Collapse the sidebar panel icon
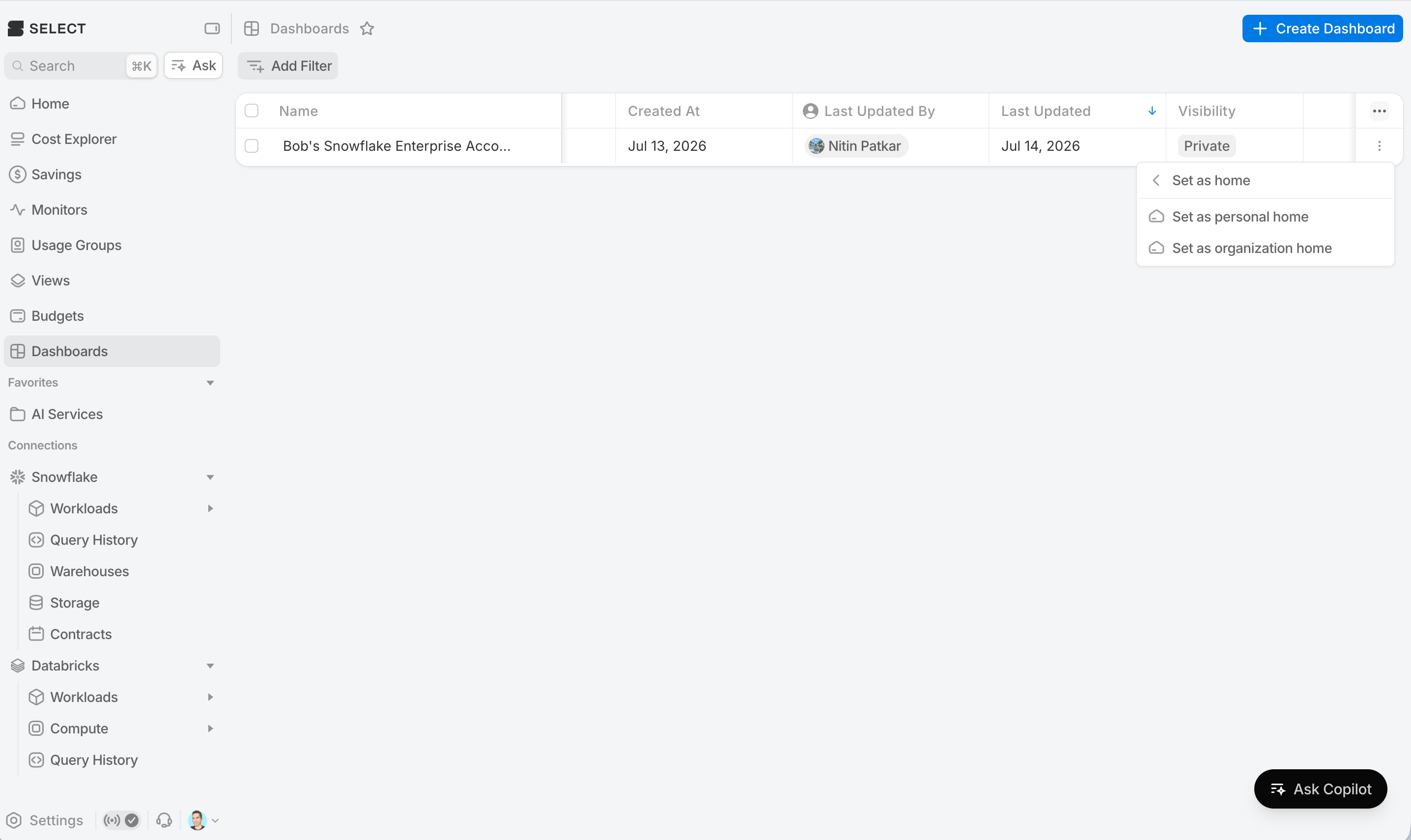Screen dimensions: 1411x840 coord(212,28)
